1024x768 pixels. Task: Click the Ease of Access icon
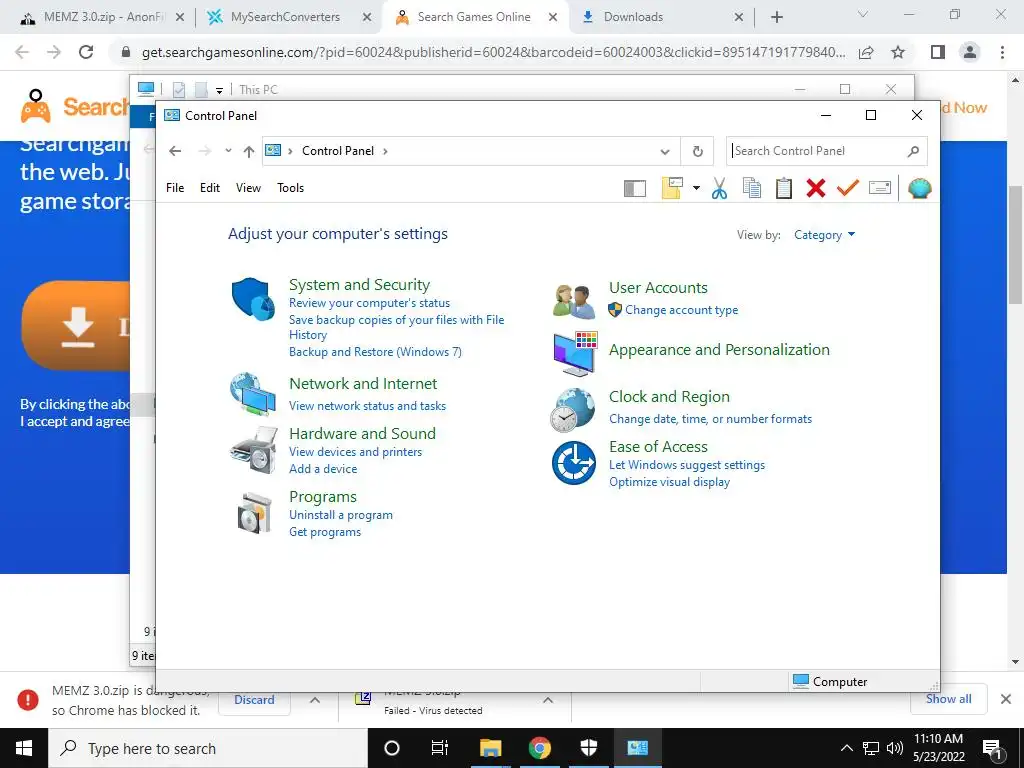[x=573, y=463]
